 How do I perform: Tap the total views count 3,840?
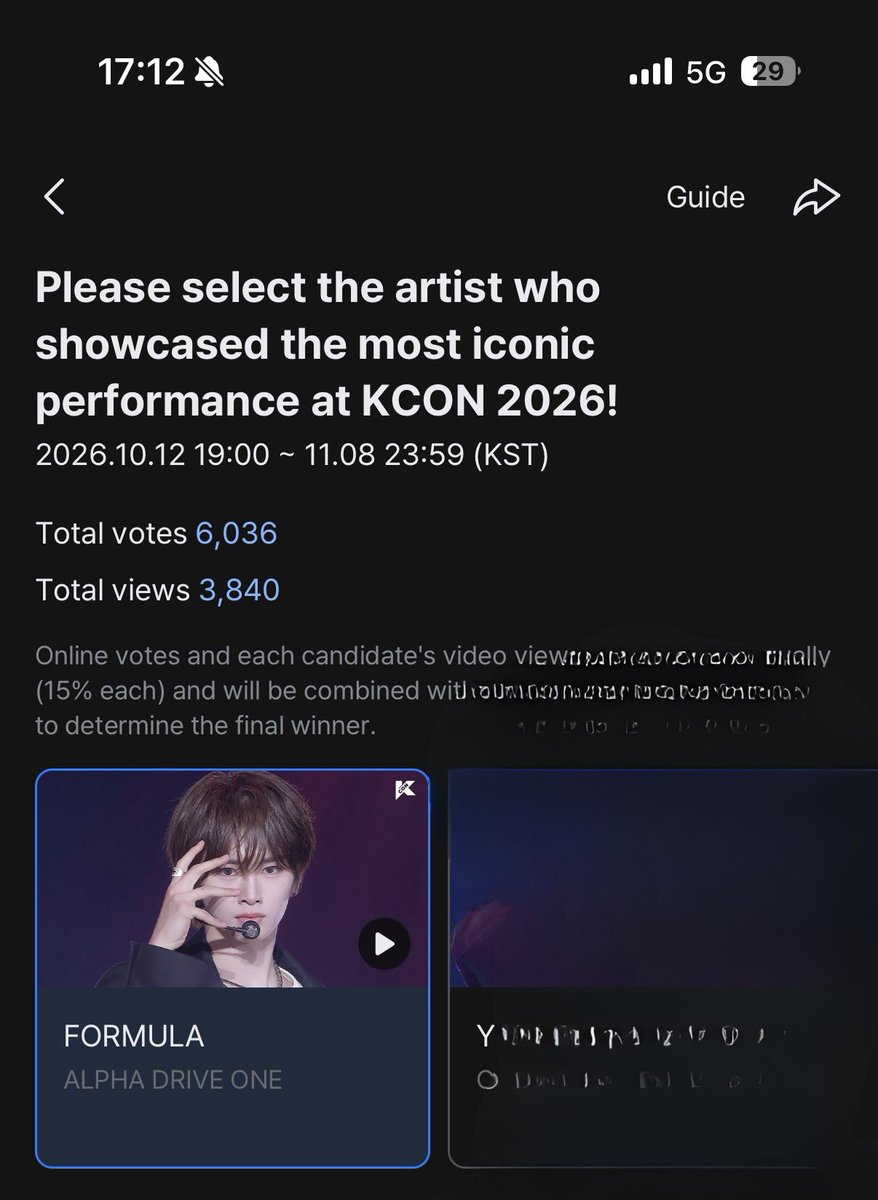(x=239, y=590)
